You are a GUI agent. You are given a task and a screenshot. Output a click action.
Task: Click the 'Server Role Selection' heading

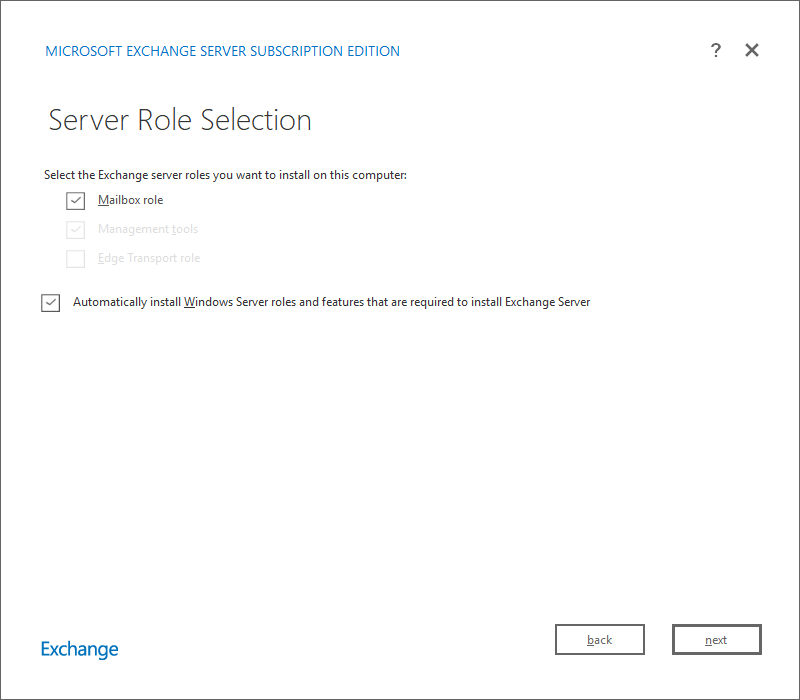[180, 120]
